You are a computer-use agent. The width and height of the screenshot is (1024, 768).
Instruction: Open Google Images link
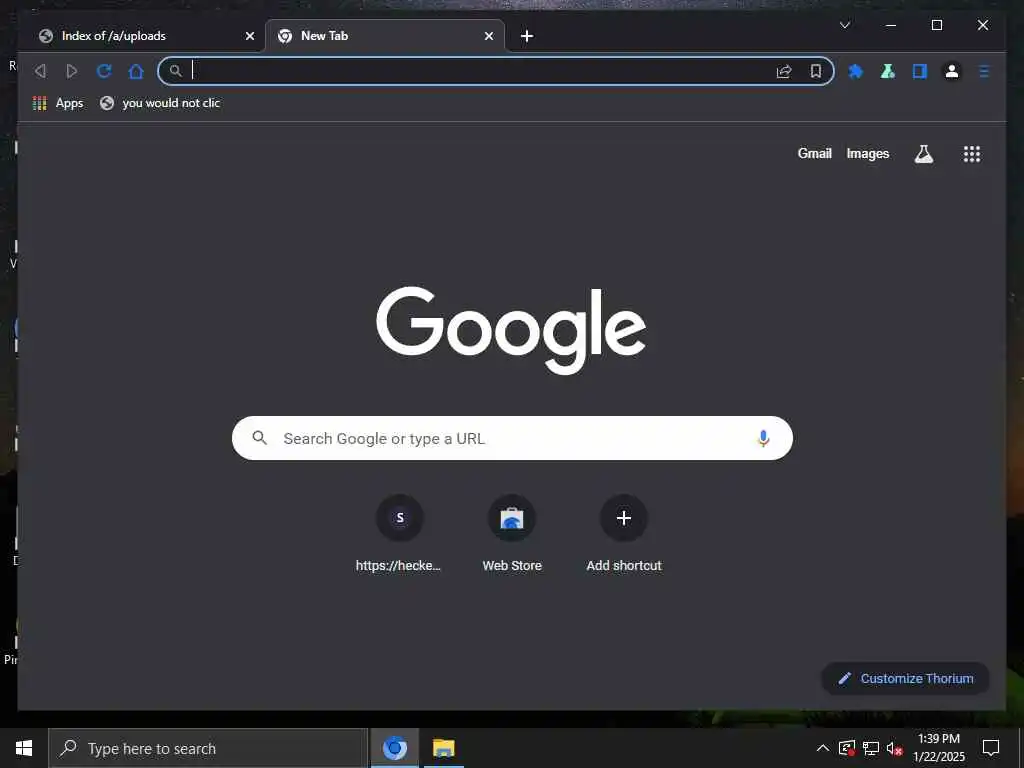[x=867, y=153]
